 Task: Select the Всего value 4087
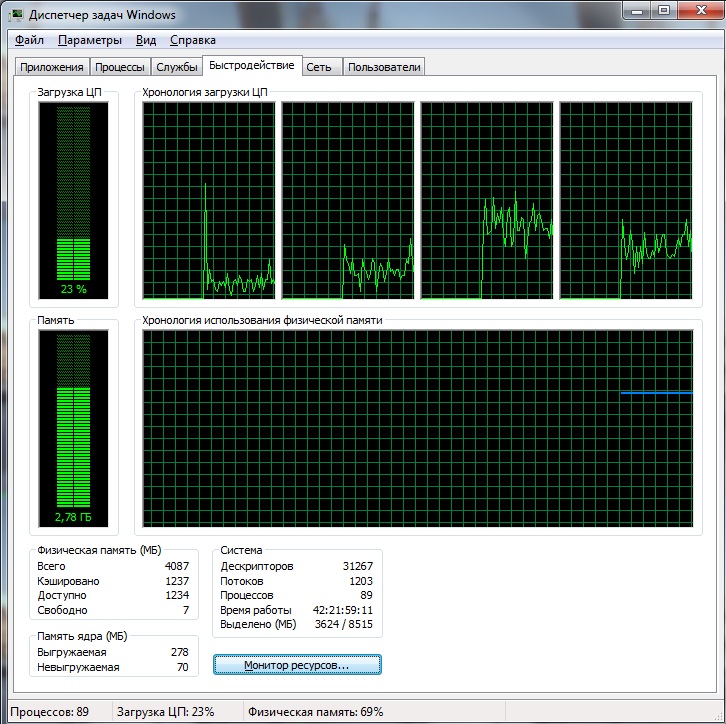tap(177, 566)
